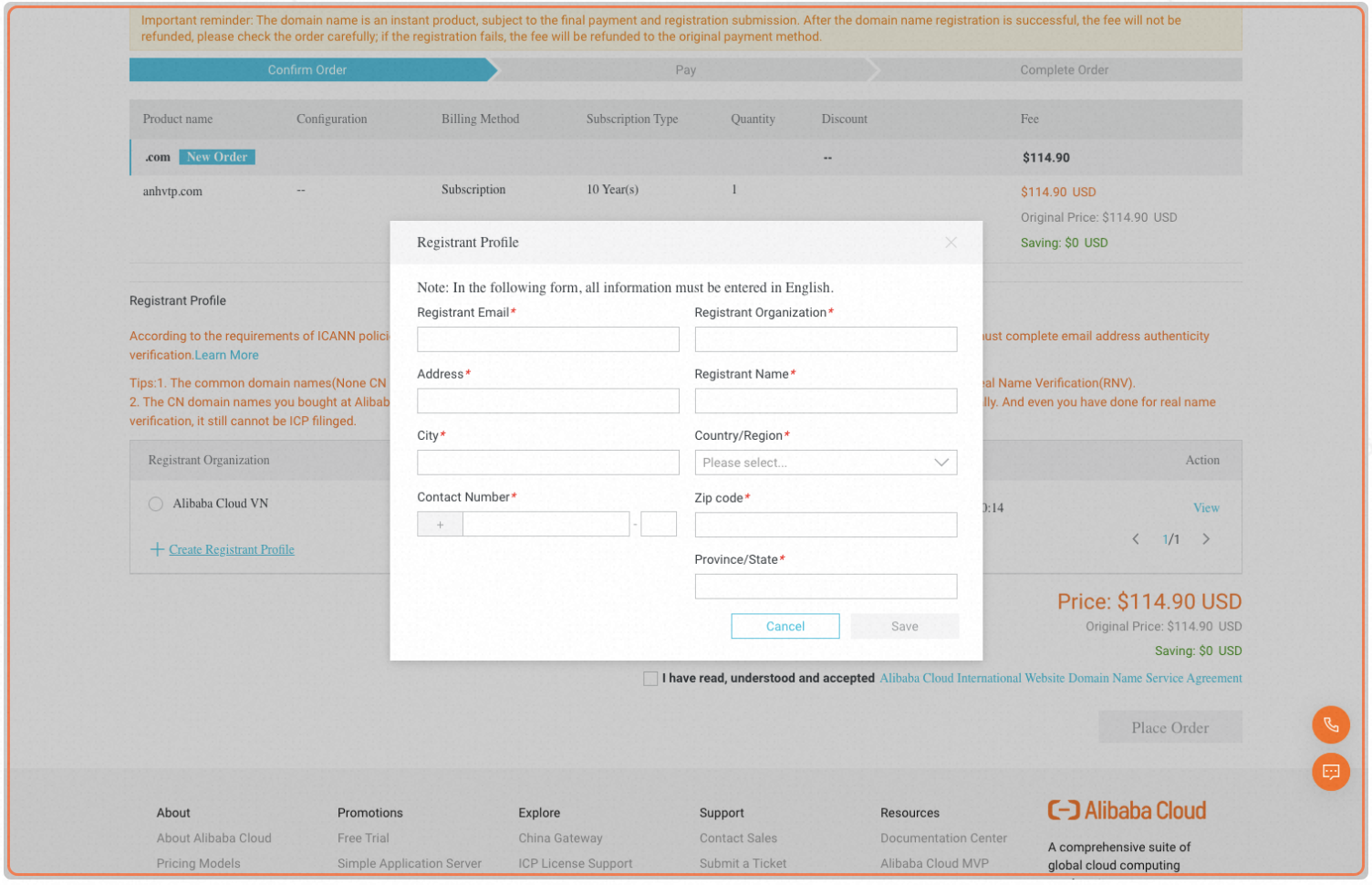Screen dimensions: 1372x885
Task: Click the Learn More link
Action: pos(226,356)
